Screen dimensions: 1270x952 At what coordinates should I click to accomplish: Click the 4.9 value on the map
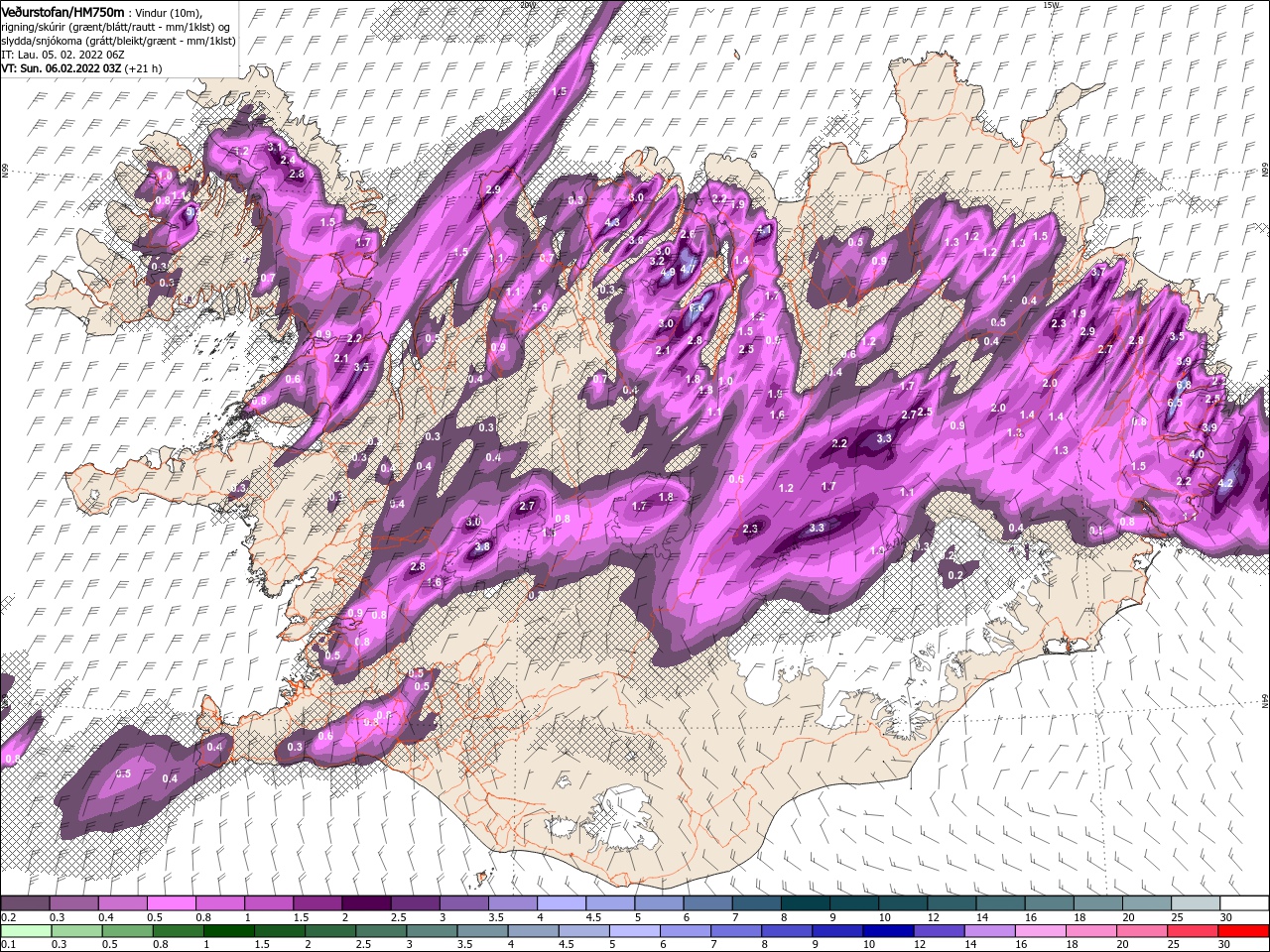coord(668,272)
